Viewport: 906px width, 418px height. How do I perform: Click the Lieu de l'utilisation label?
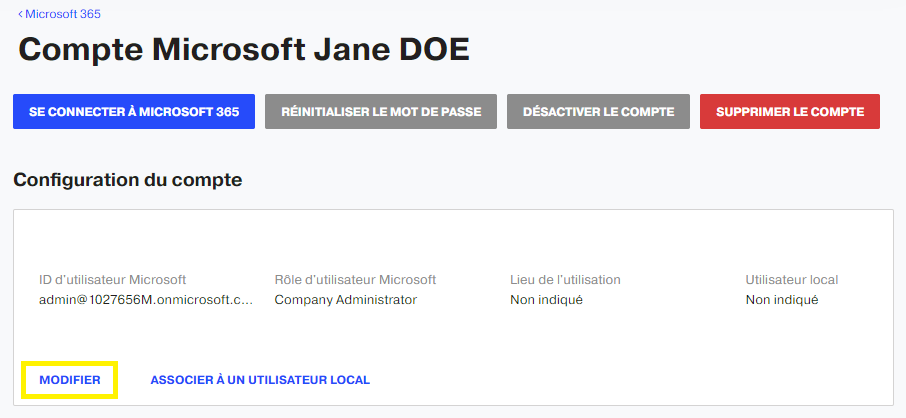(x=565, y=280)
